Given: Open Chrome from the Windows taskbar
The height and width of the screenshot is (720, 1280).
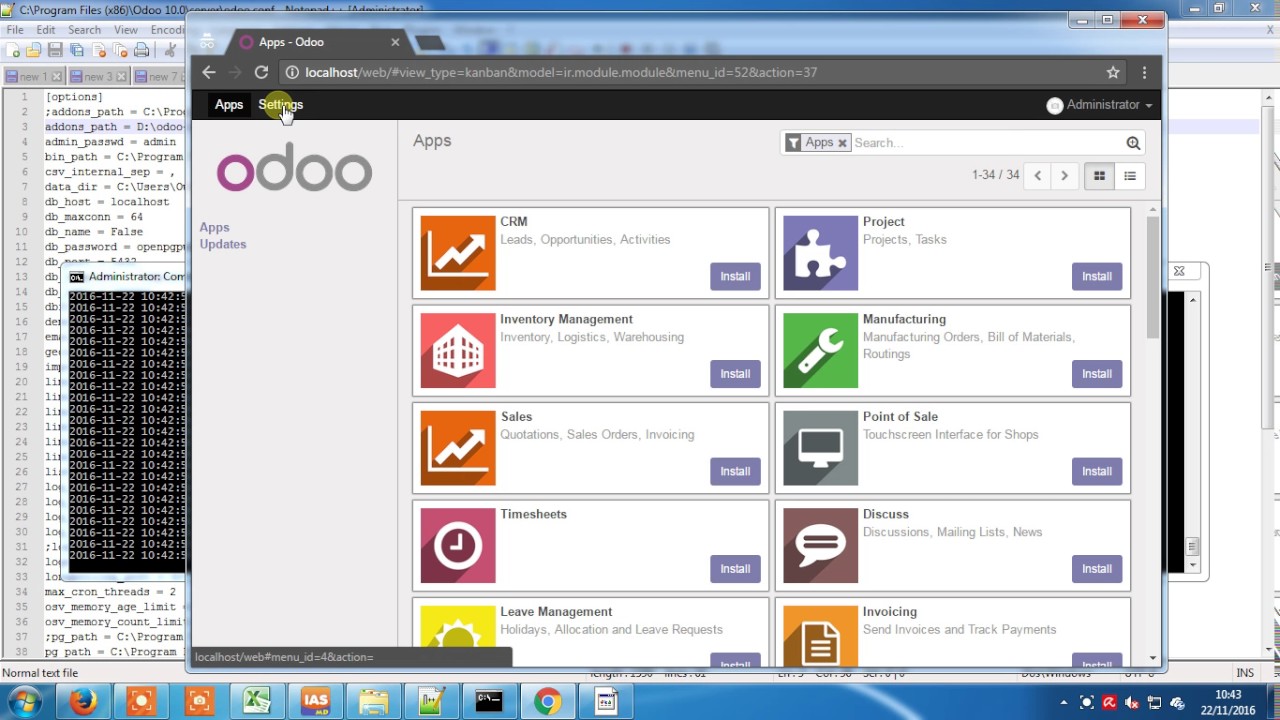Looking at the screenshot, I should pos(547,702).
